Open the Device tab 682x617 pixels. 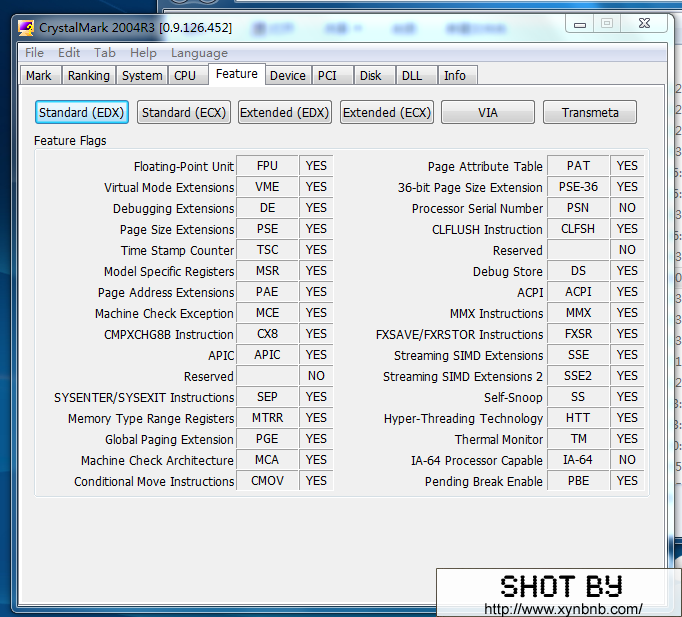click(x=288, y=76)
